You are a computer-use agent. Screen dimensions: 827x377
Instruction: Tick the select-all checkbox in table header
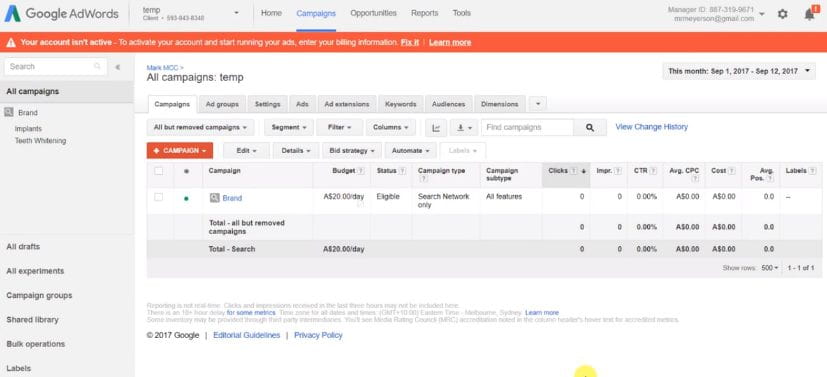coord(159,171)
